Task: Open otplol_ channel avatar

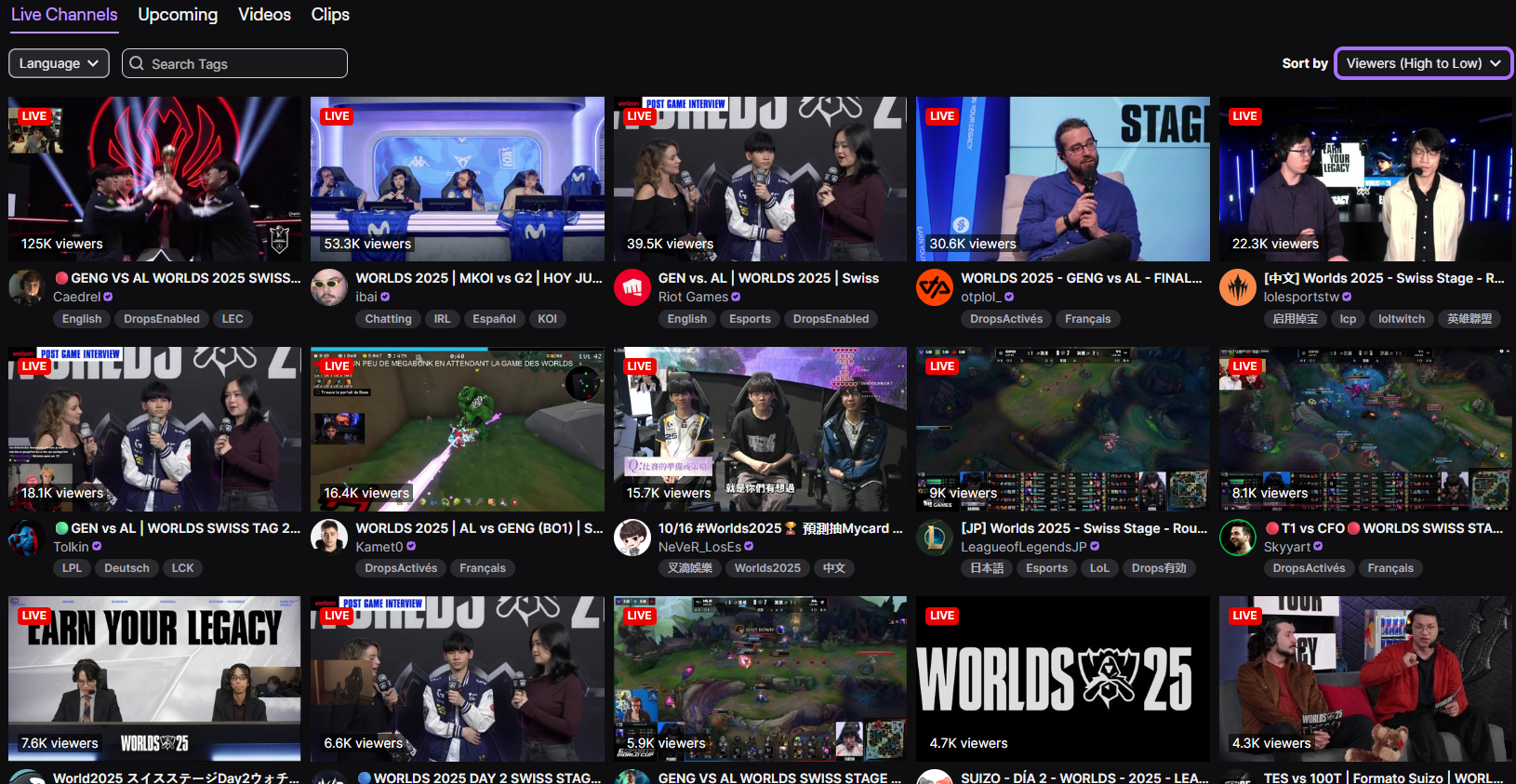Action: pos(935,287)
